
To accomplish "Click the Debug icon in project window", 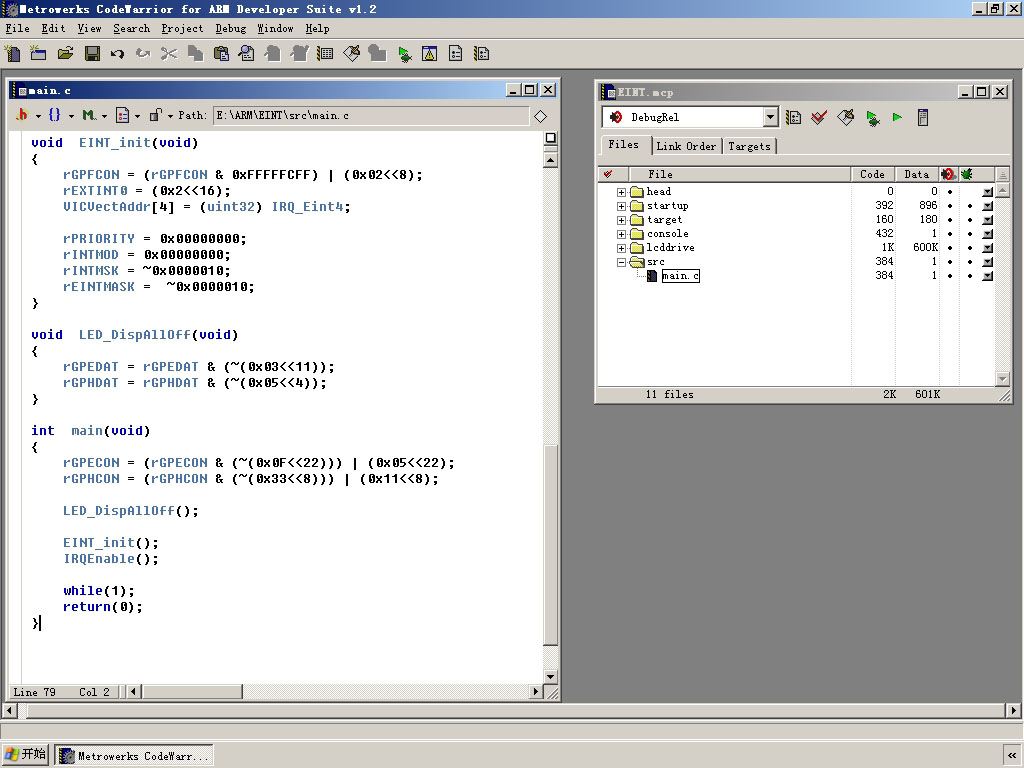I will click(x=872, y=118).
